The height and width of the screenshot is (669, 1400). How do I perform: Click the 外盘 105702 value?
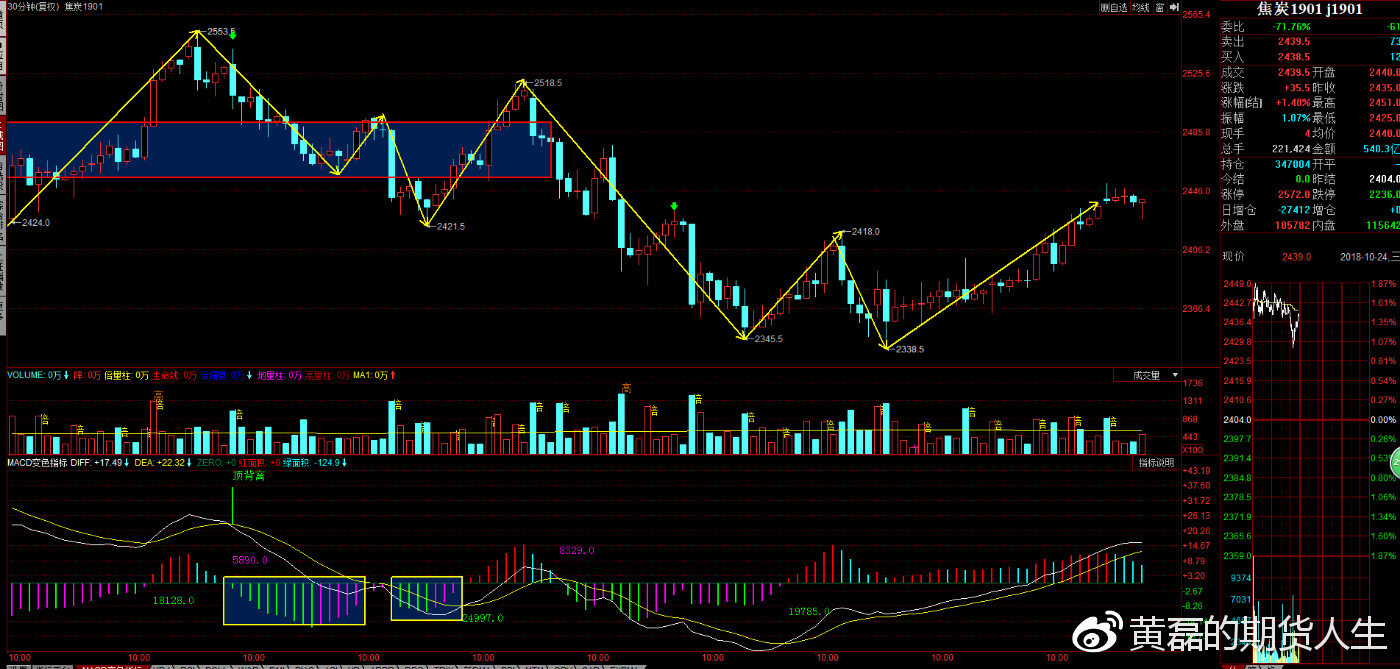[x=1292, y=225]
